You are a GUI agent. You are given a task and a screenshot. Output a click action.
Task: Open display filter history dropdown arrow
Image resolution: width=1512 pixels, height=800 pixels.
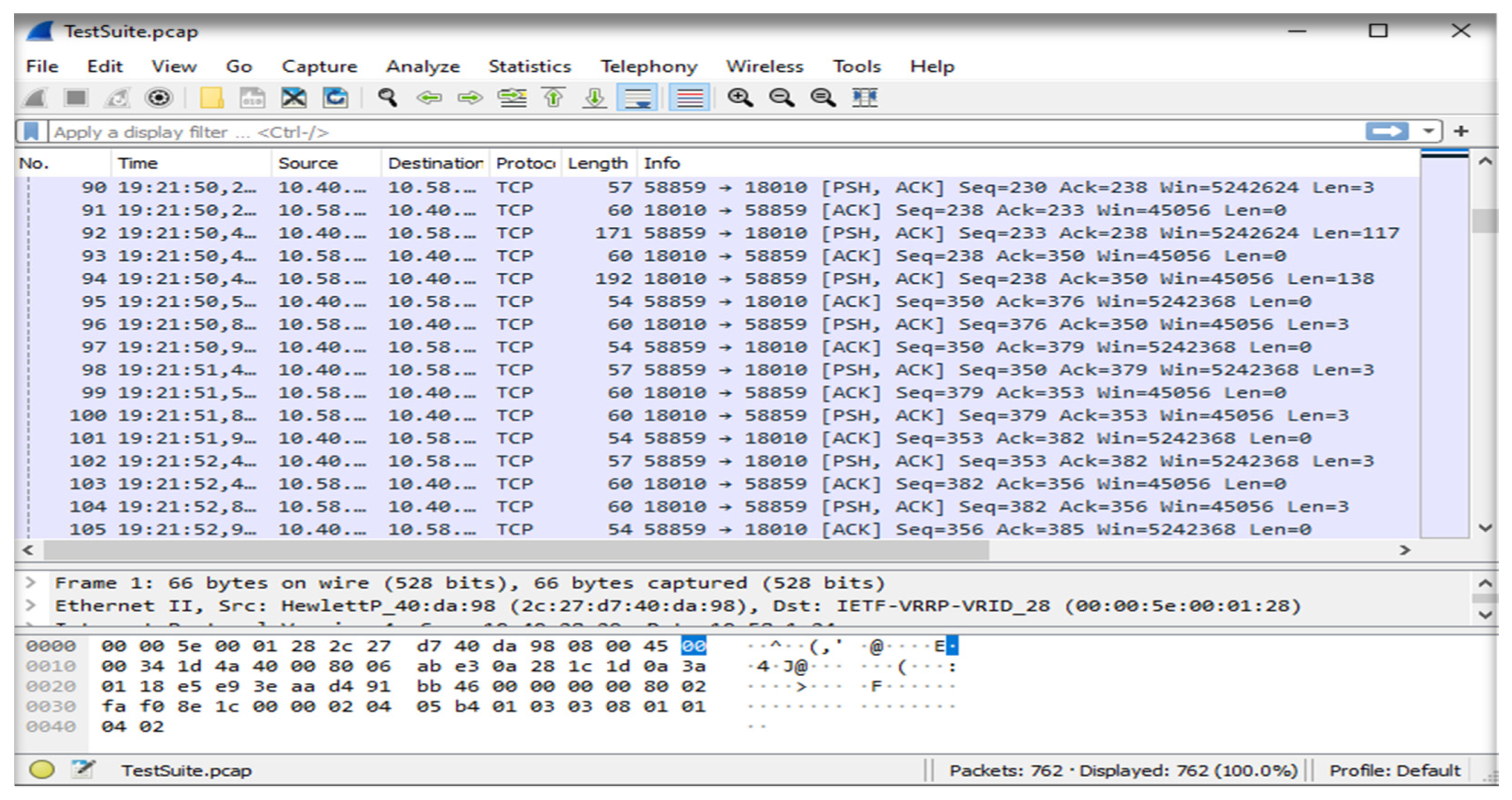[1429, 131]
